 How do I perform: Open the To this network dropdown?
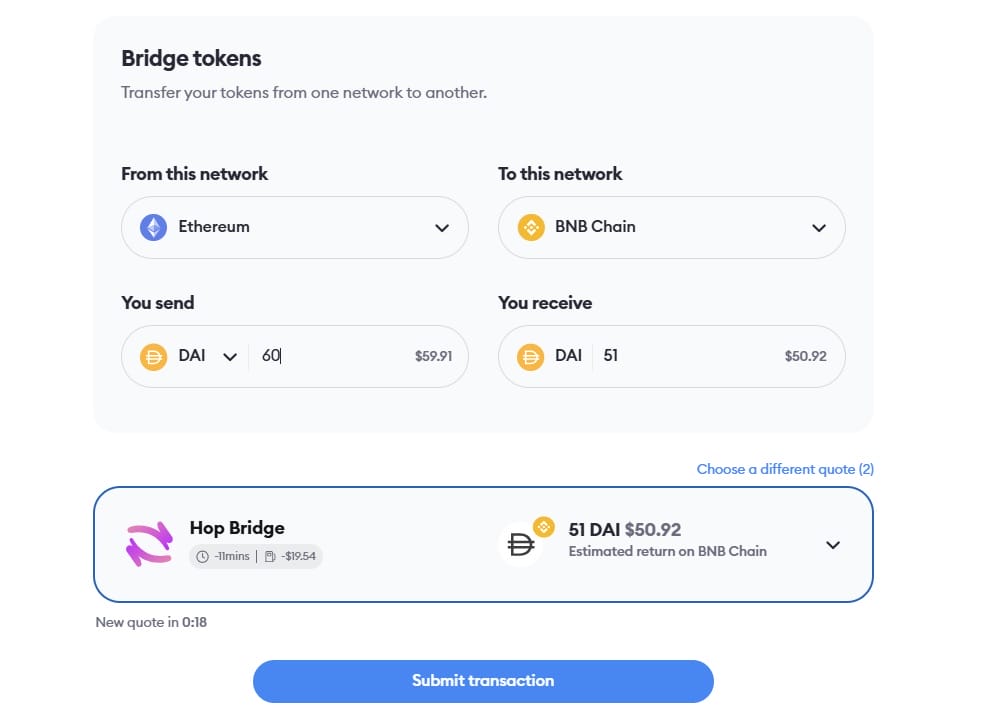tap(818, 227)
